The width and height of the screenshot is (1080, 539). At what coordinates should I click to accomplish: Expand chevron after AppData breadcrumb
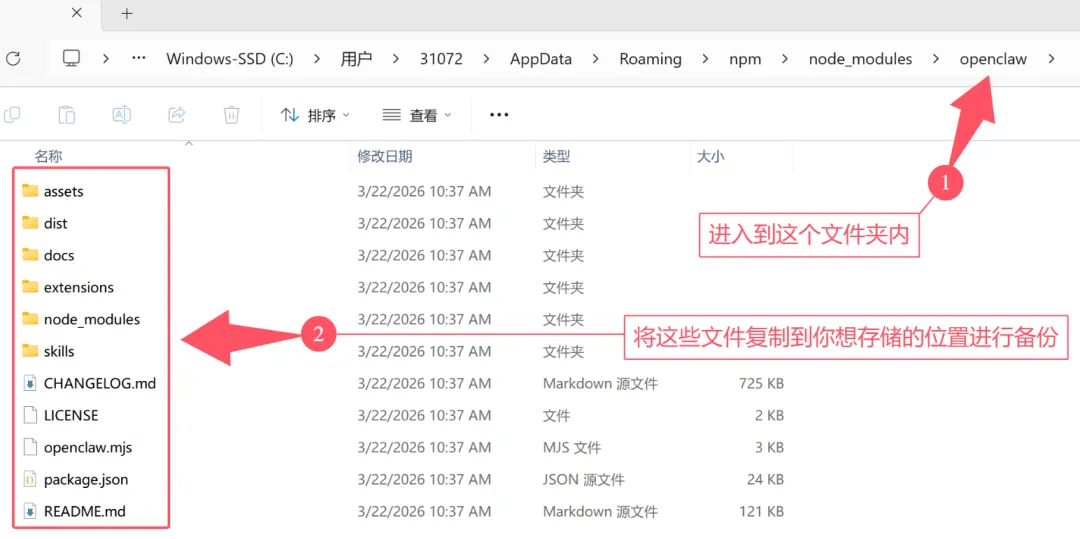tap(596, 59)
